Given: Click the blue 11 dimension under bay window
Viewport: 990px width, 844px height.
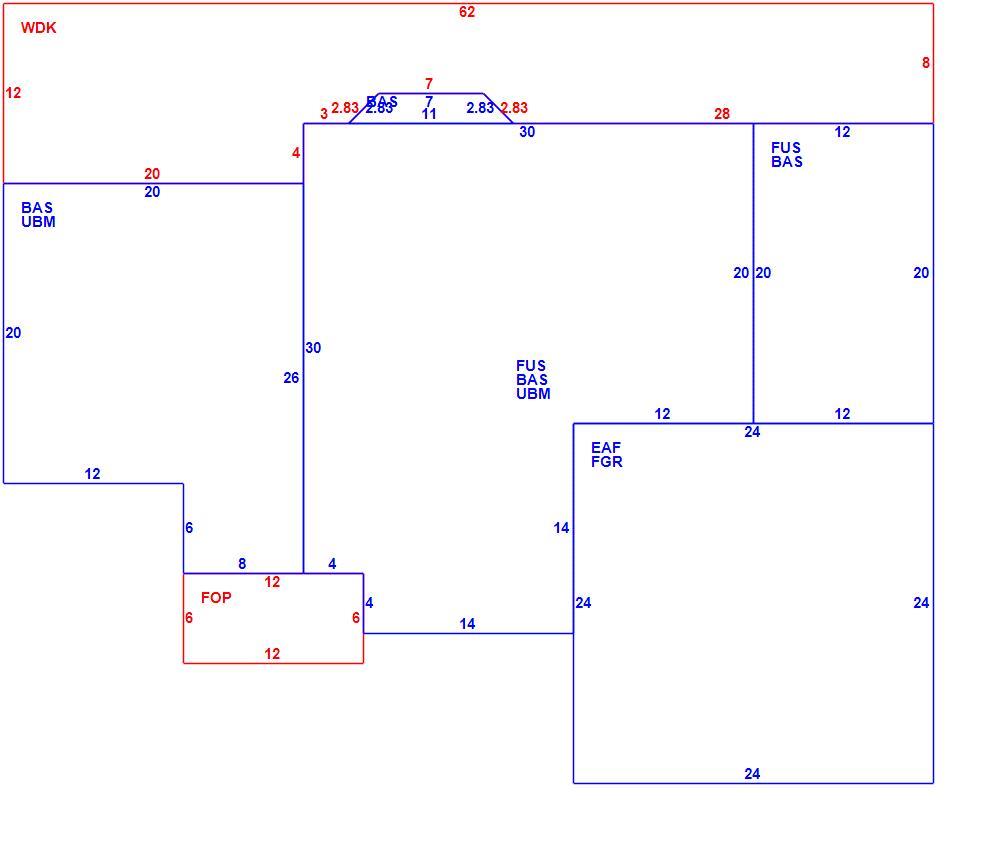Looking at the screenshot, I should point(429,114).
